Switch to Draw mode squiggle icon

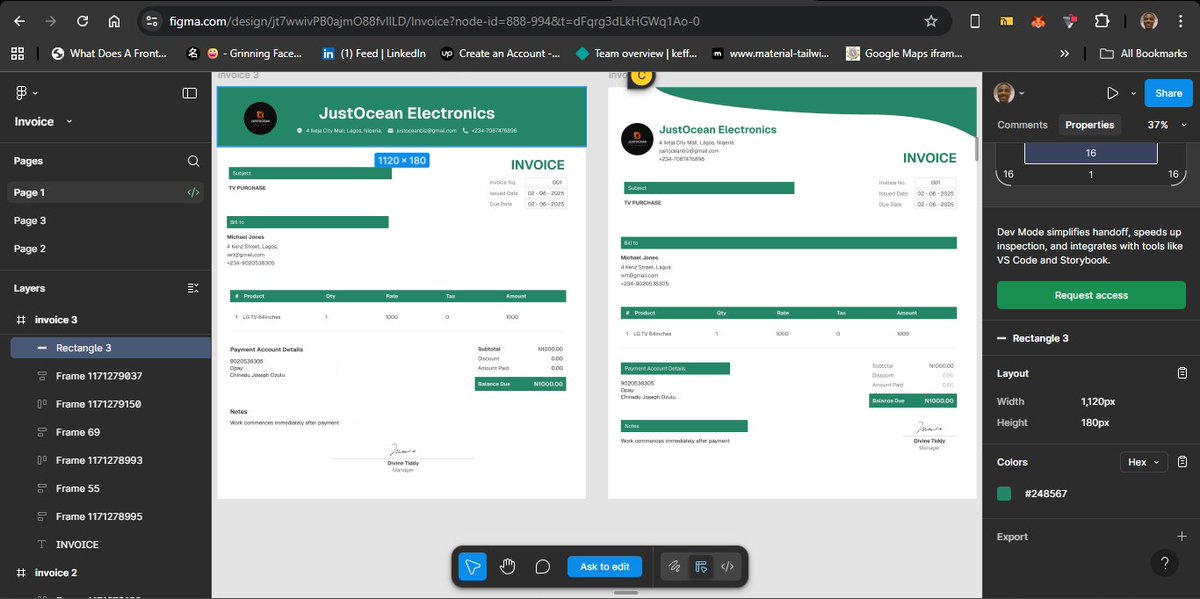(x=675, y=567)
